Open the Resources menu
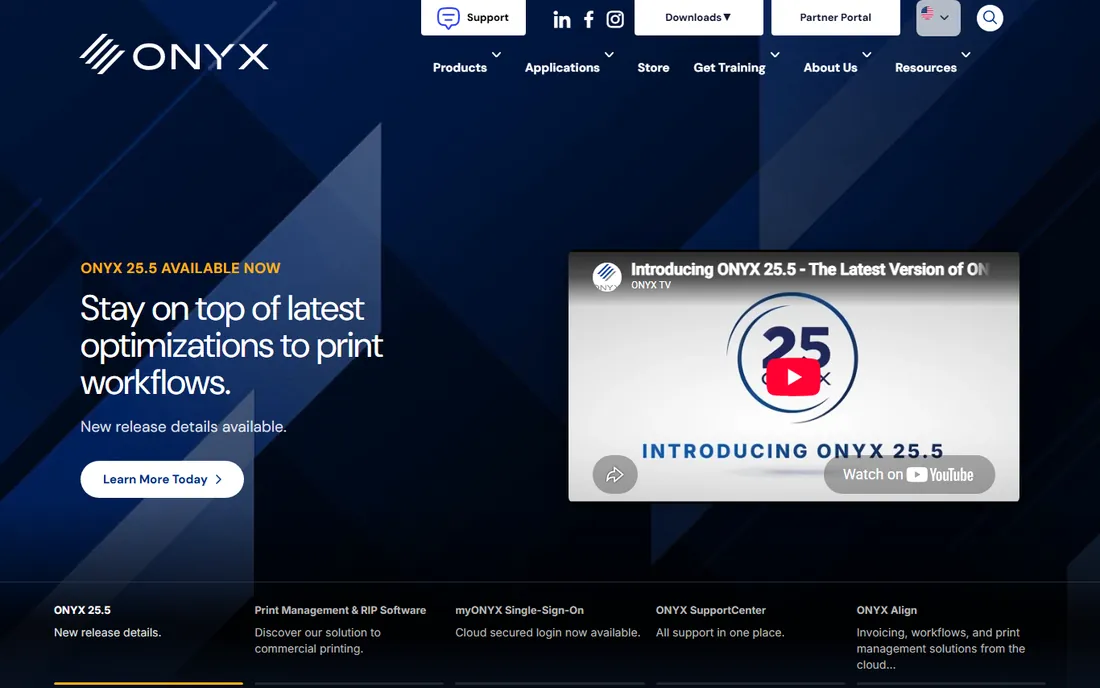Image resolution: width=1100 pixels, height=688 pixels. click(x=926, y=67)
